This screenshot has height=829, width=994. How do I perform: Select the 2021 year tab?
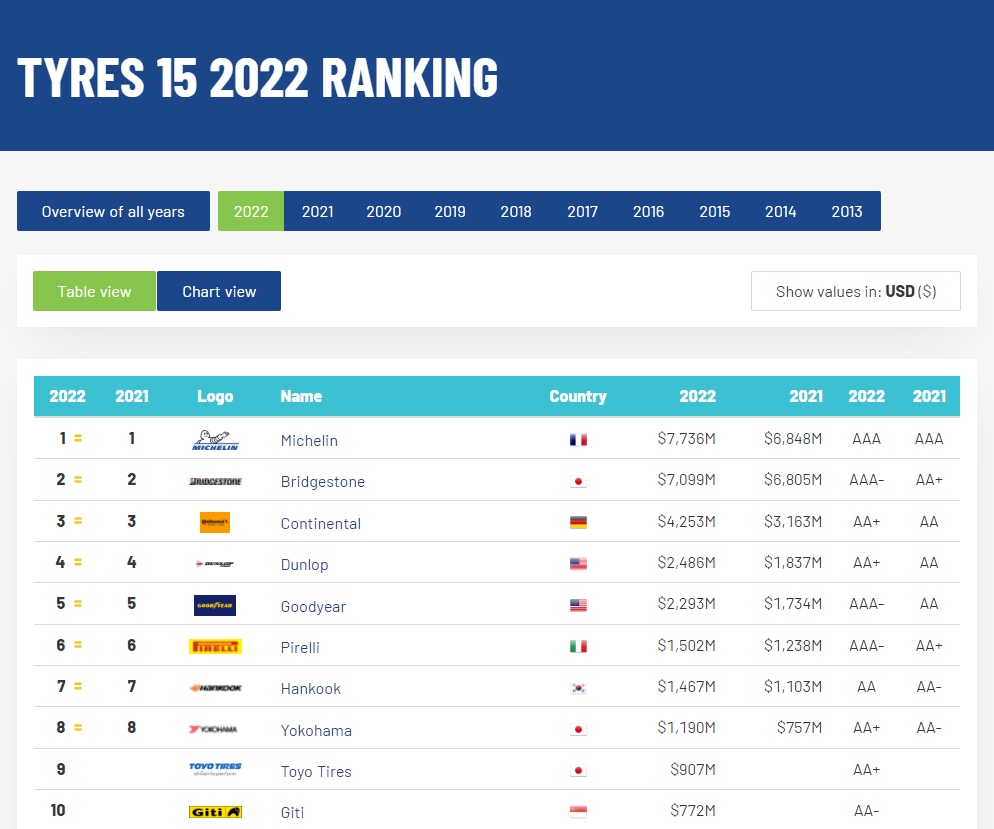click(318, 211)
